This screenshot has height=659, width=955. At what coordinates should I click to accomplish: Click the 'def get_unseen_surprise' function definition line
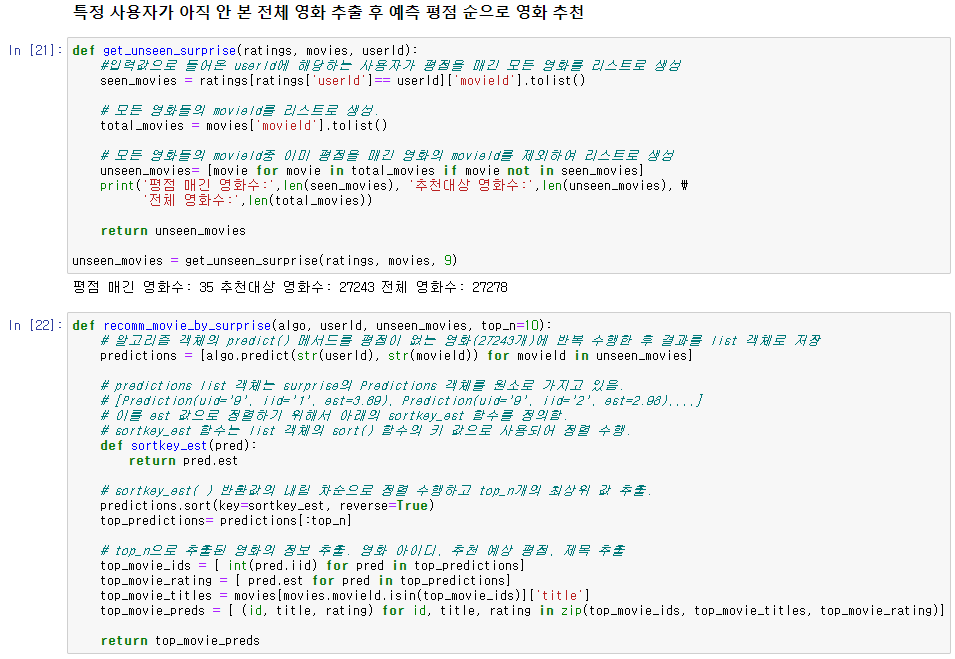245,51
